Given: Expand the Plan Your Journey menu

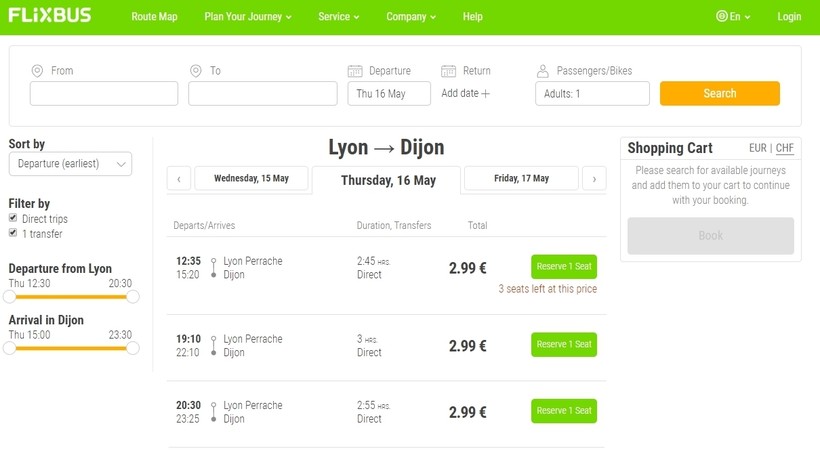Looking at the screenshot, I should 248,17.
